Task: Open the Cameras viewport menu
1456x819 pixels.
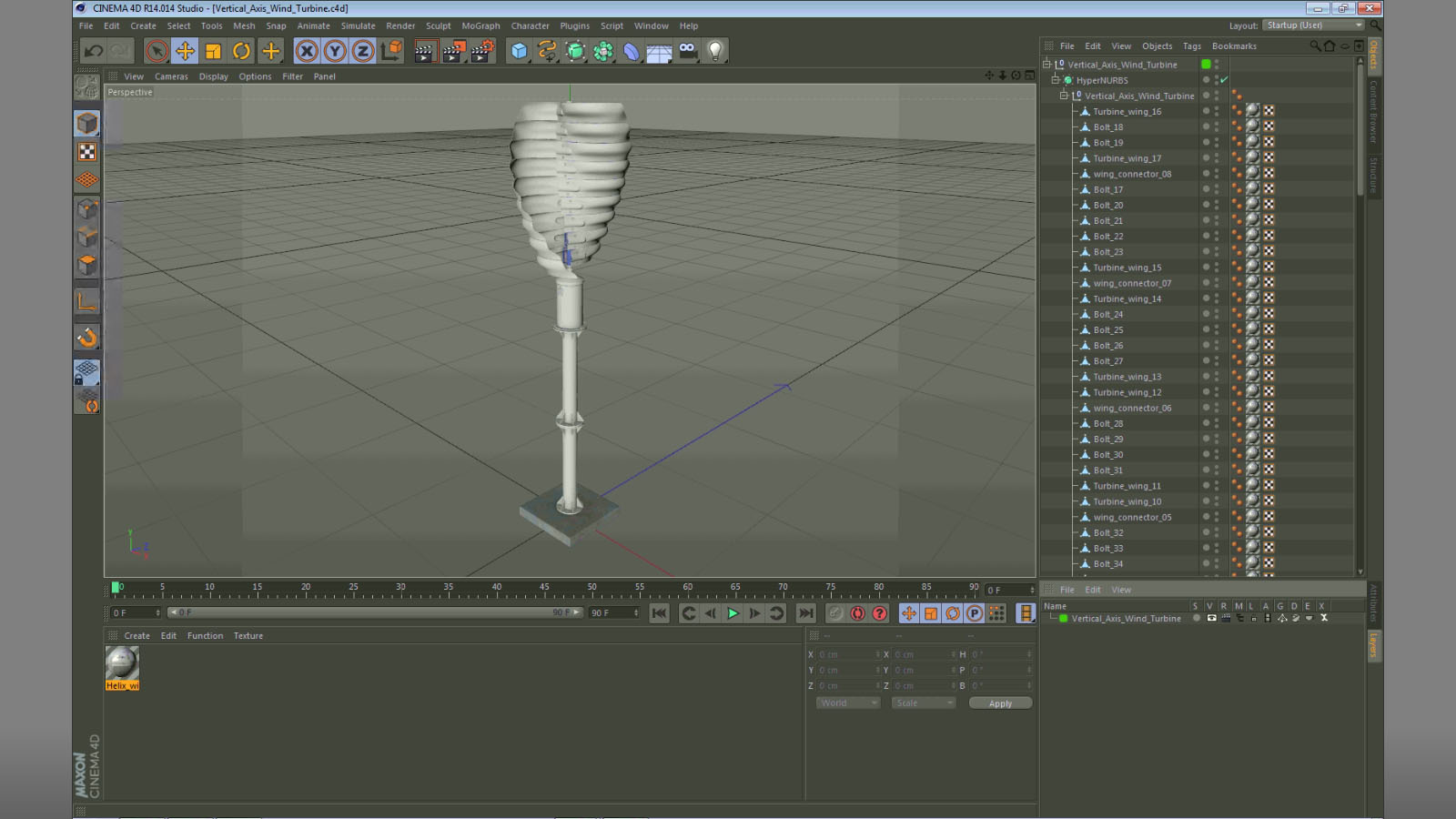Action: point(171,76)
